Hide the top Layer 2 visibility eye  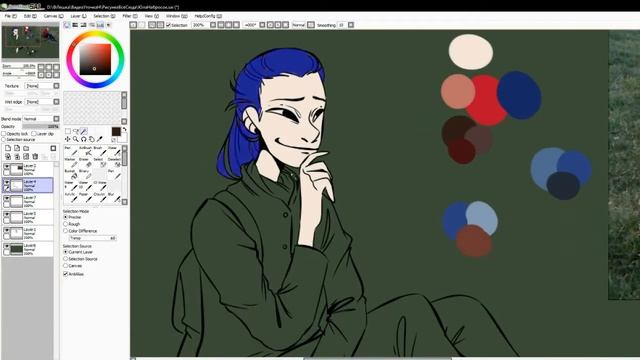[7, 167]
